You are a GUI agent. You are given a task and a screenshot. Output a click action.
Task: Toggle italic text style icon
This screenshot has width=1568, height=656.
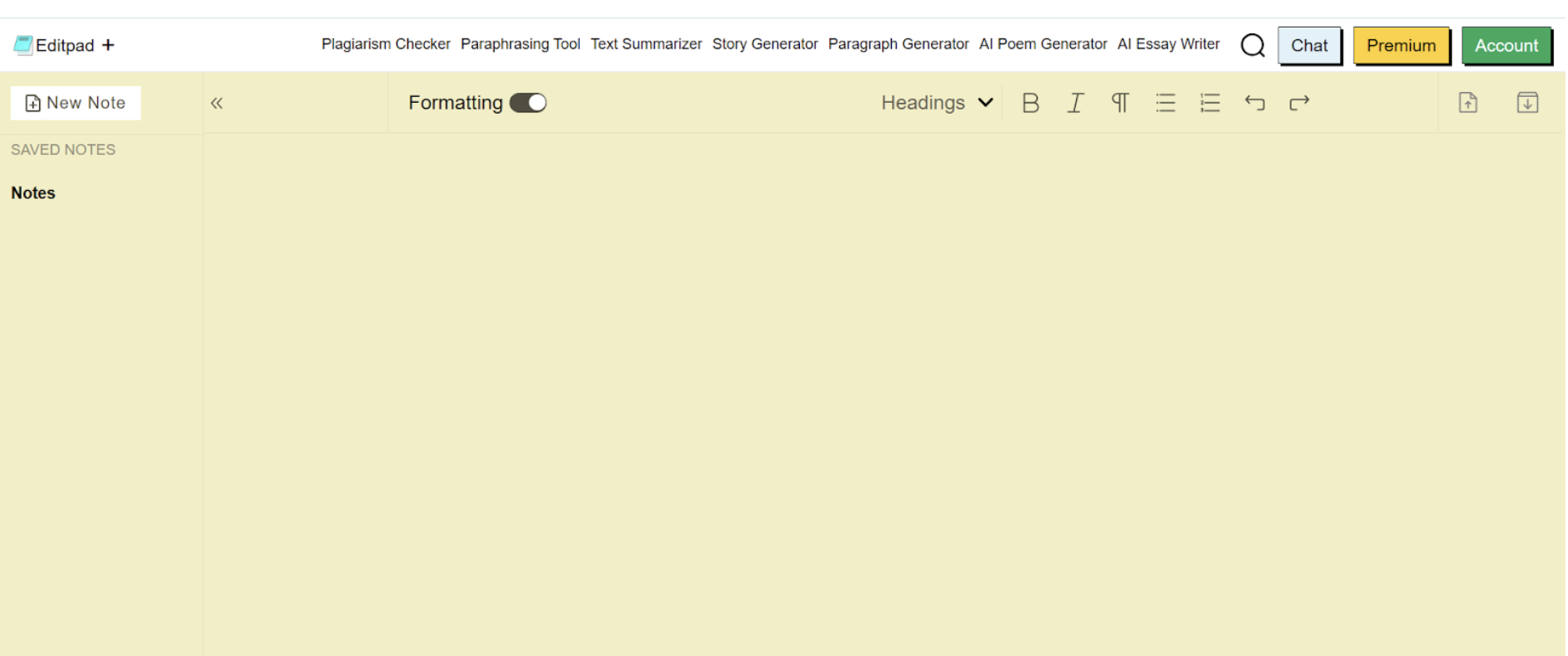click(x=1075, y=103)
